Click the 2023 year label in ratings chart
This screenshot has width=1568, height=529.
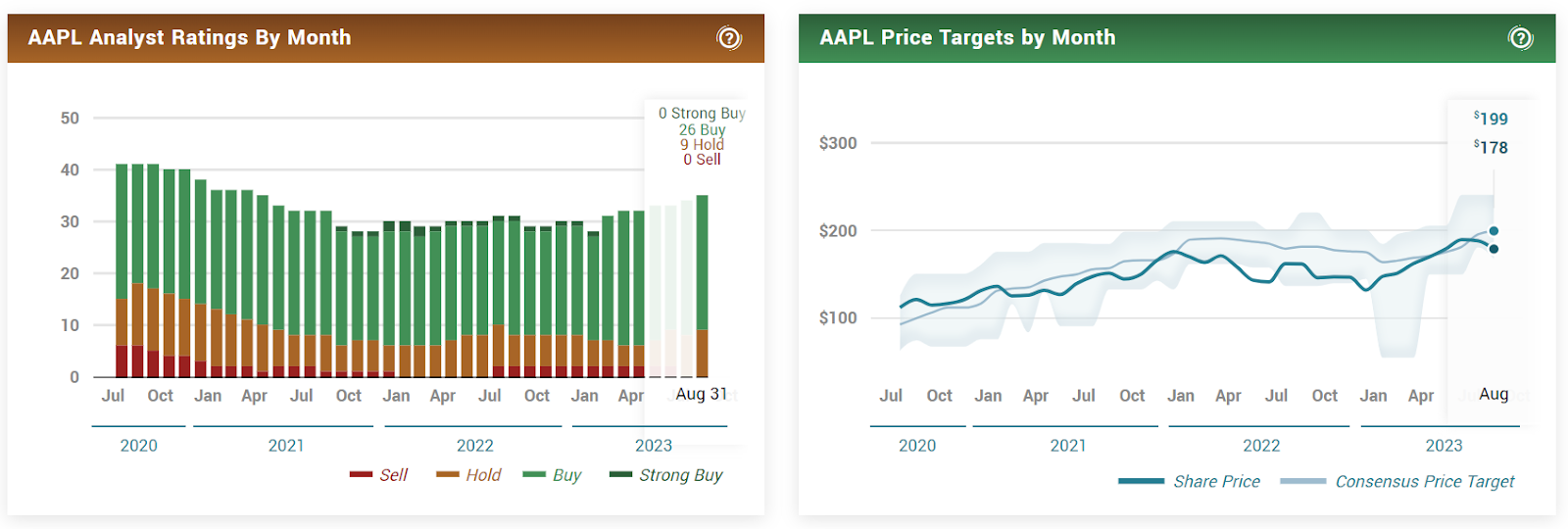tap(654, 446)
